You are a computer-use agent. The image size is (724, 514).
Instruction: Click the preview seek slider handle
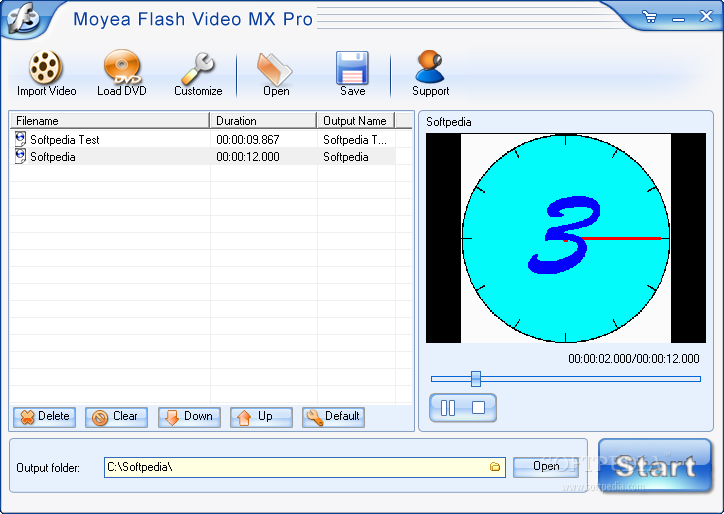[476, 379]
